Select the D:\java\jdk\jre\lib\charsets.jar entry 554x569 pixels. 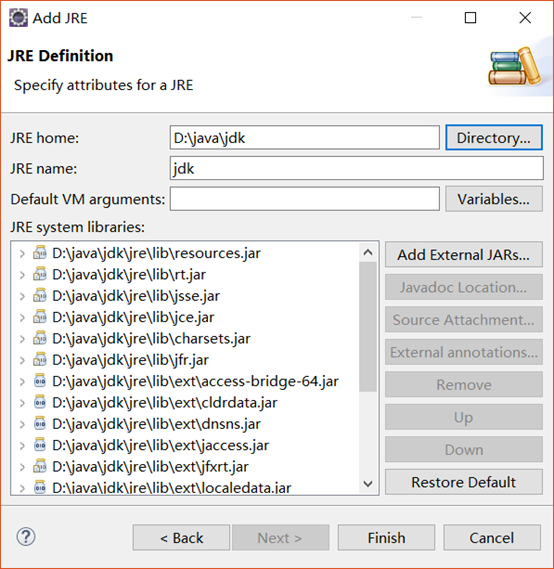[x=151, y=339]
